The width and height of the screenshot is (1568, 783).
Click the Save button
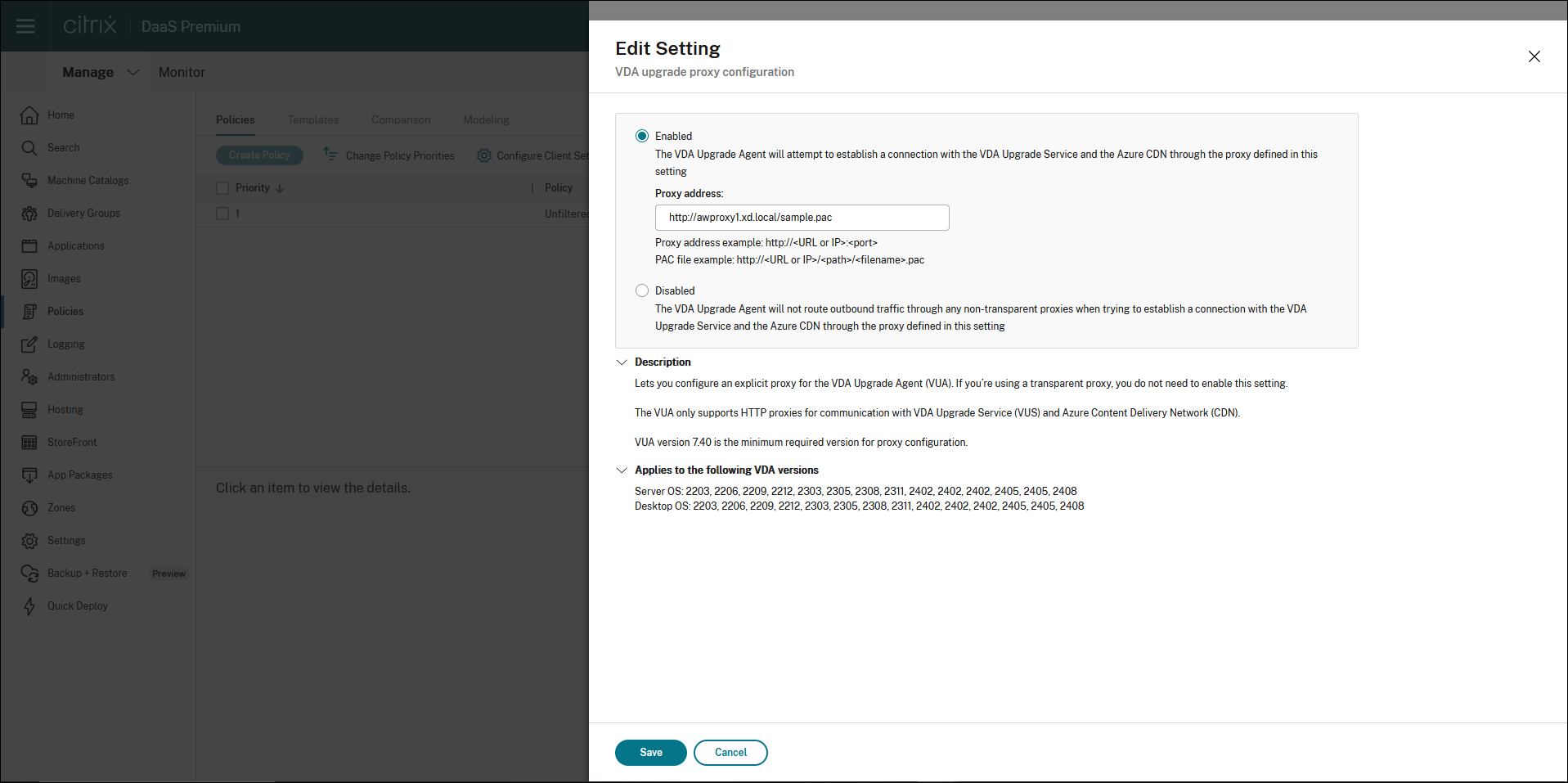click(651, 753)
